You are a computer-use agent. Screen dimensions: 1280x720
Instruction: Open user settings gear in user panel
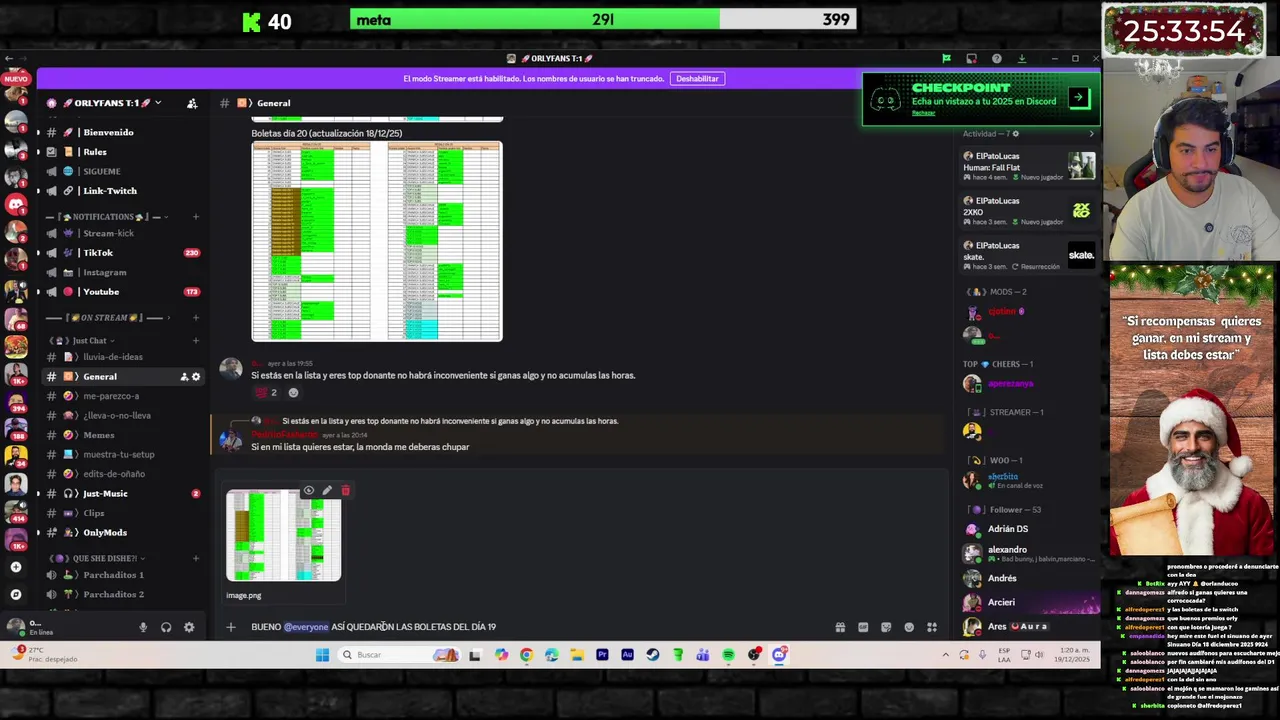pyautogui.click(x=189, y=628)
